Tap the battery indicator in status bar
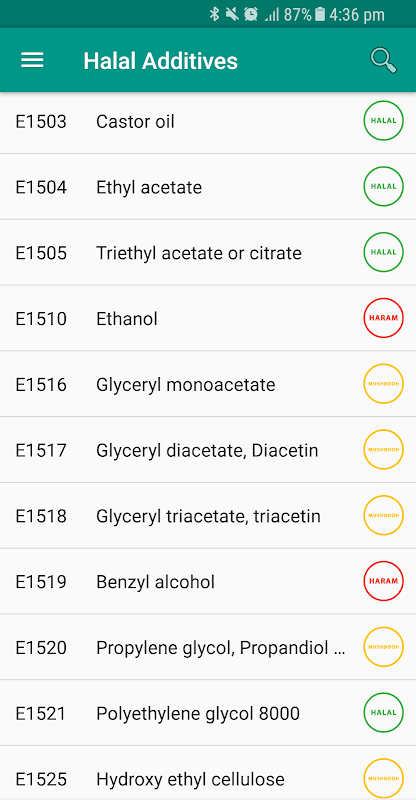This screenshot has height=800, width=416. coord(320,14)
